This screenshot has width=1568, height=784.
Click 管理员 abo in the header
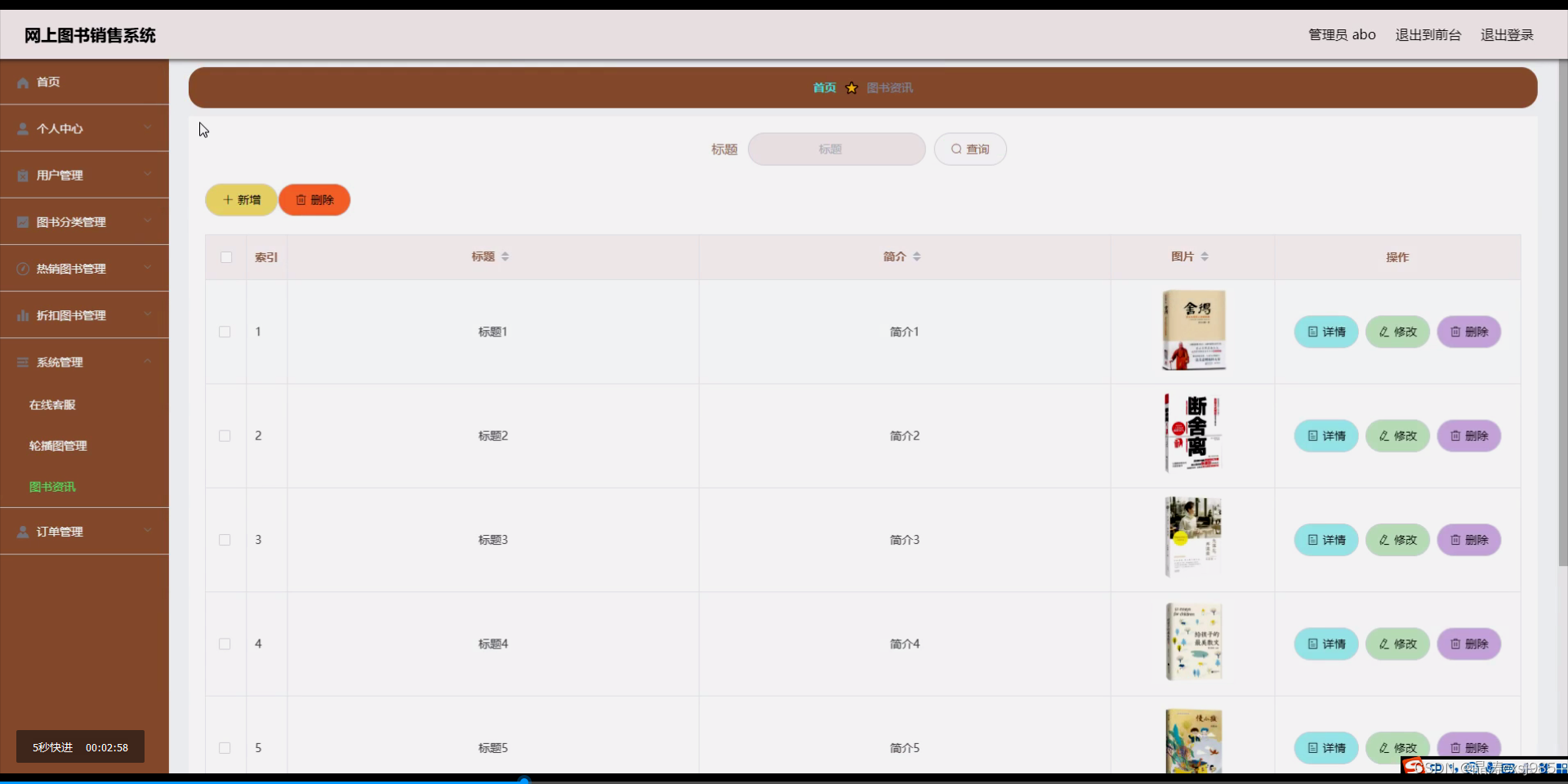pyautogui.click(x=1342, y=34)
